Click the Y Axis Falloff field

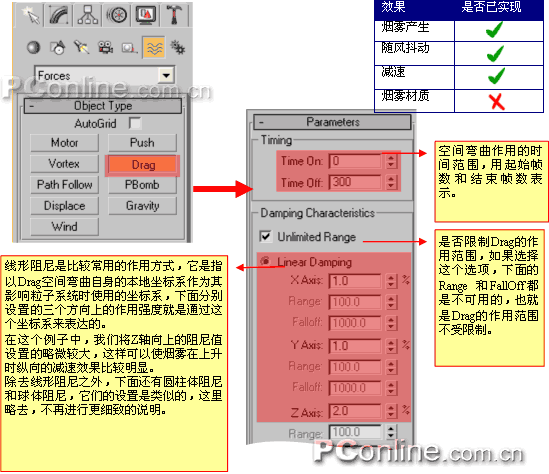(355, 388)
